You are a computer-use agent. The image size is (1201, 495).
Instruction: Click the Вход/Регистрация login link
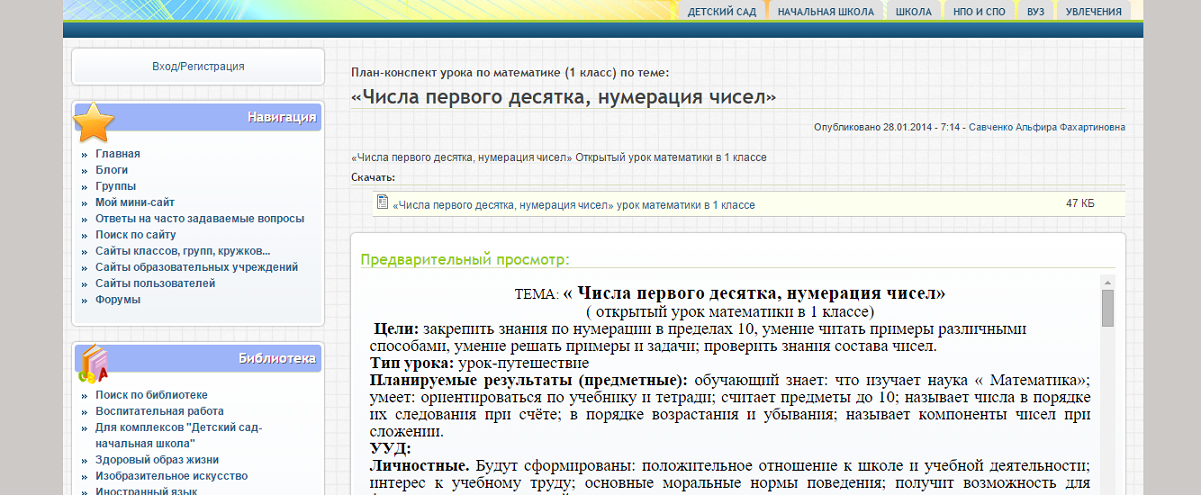[x=198, y=67]
